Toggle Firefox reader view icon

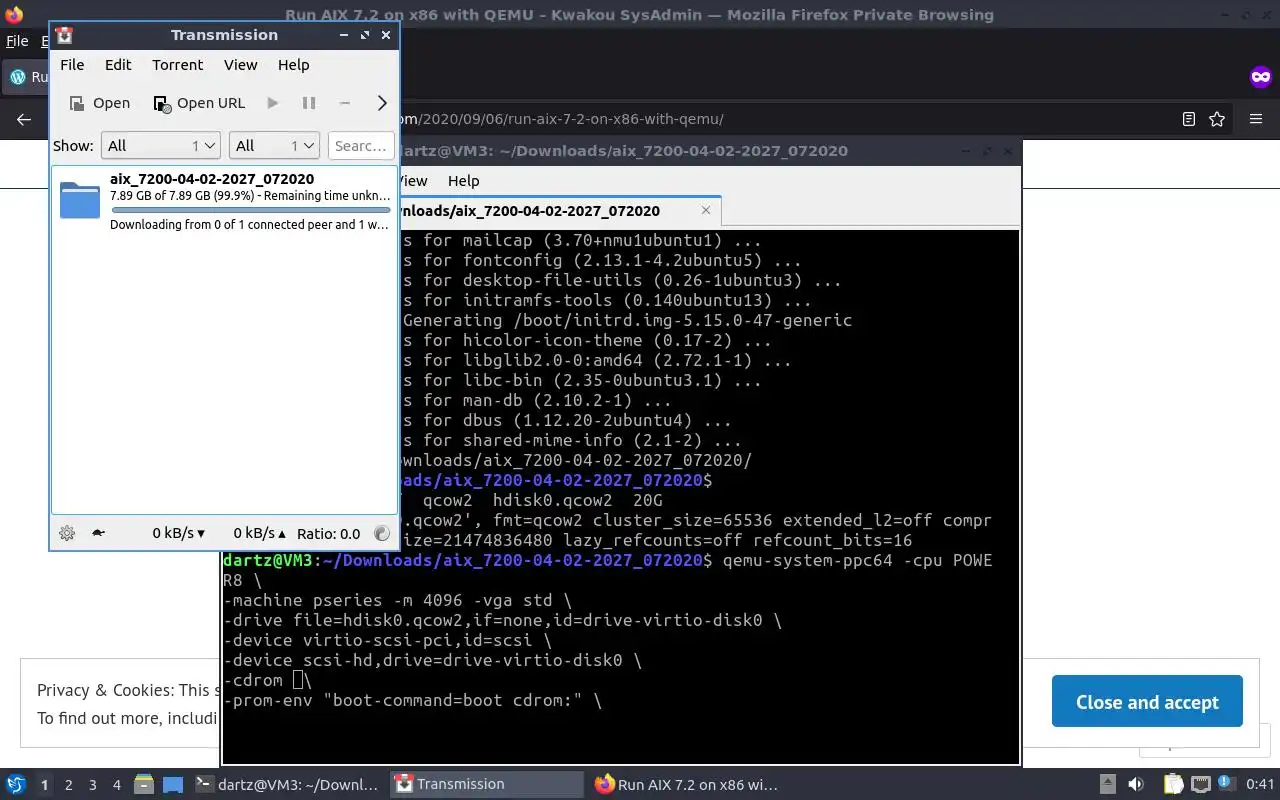pyautogui.click(x=1188, y=119)
